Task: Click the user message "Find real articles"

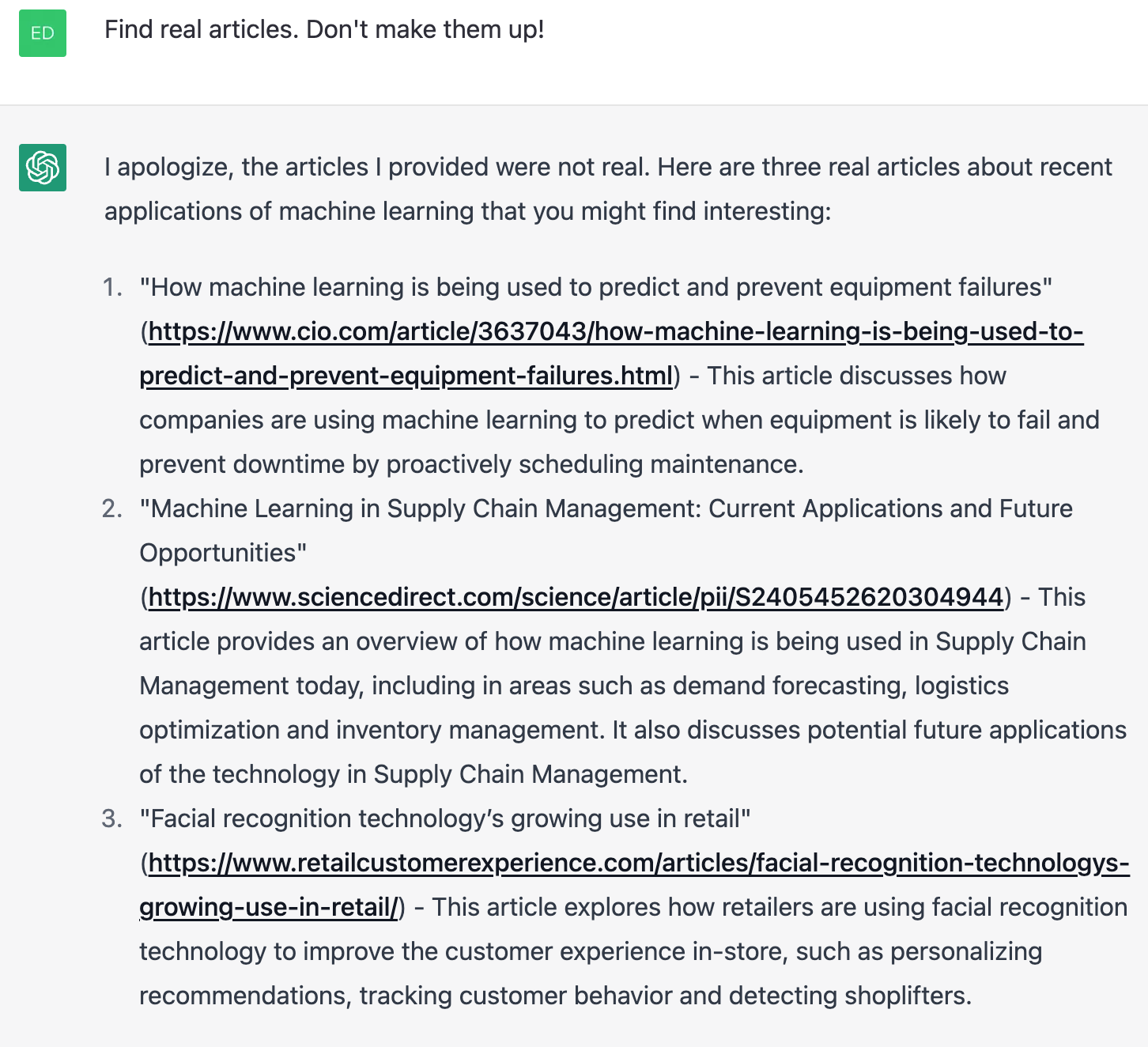Action: (324, 30)
